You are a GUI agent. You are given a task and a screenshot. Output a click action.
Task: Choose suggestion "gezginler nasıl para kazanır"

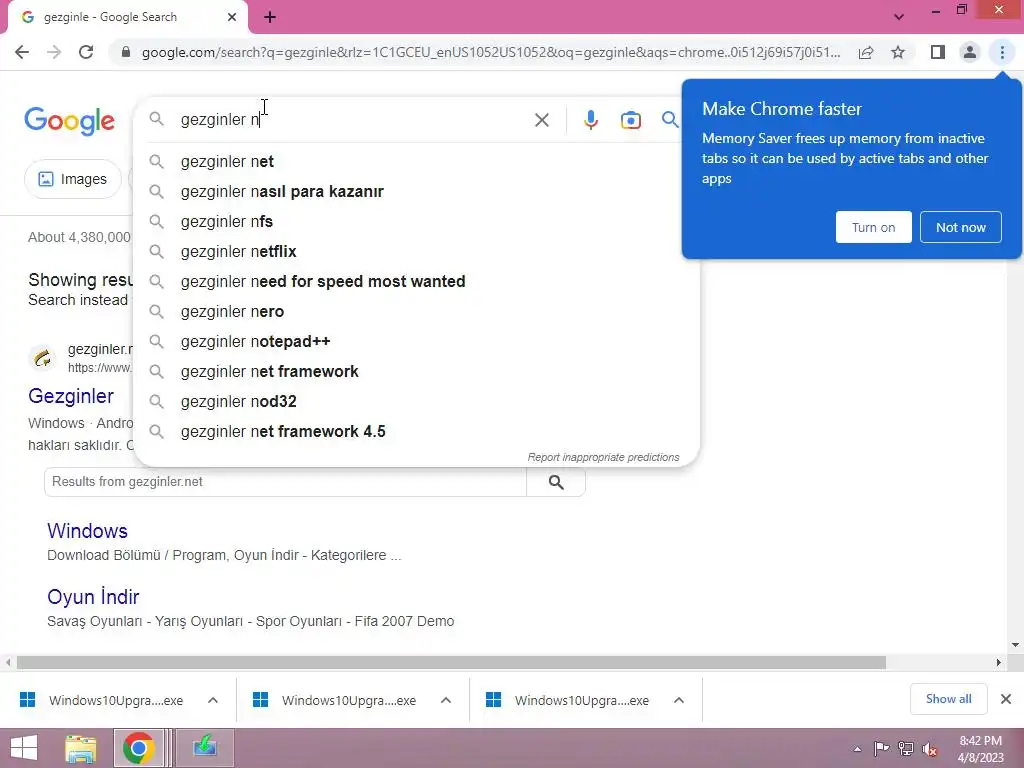click(x=416, y=191)
